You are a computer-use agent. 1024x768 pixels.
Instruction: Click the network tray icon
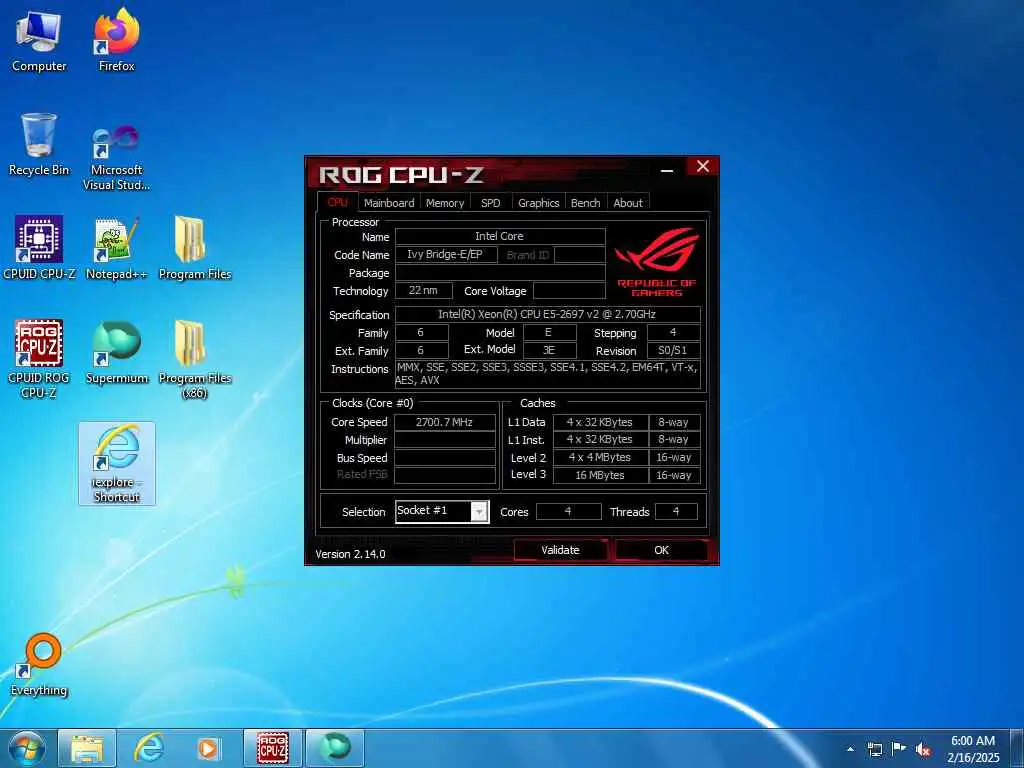point(874,749)
